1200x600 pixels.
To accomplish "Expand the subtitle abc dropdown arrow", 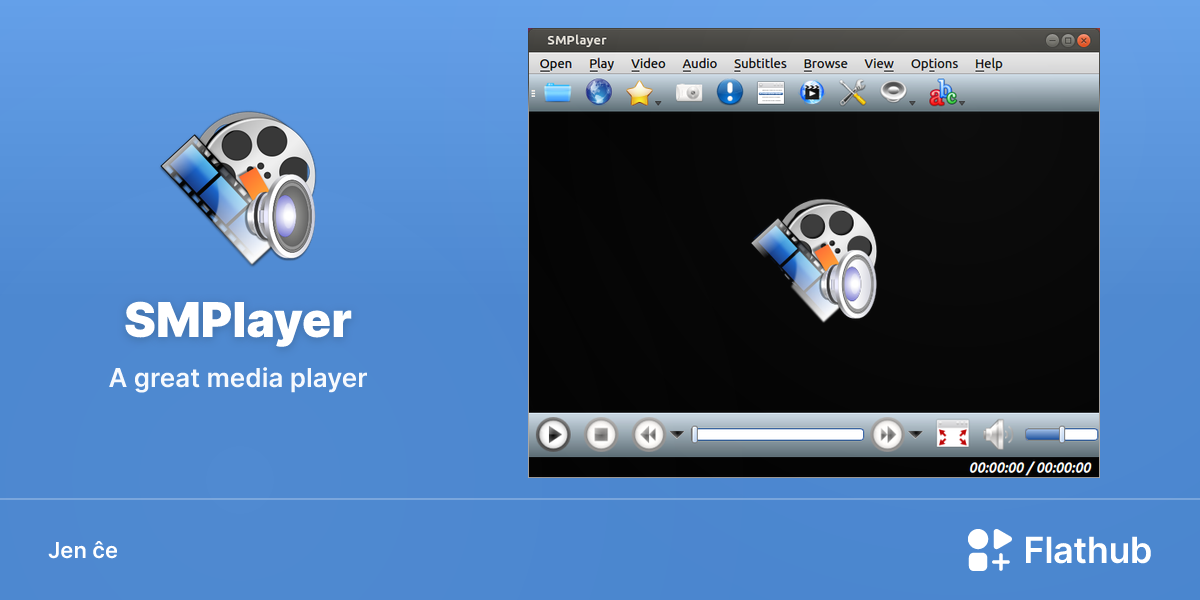I will (x=962, y=101).
